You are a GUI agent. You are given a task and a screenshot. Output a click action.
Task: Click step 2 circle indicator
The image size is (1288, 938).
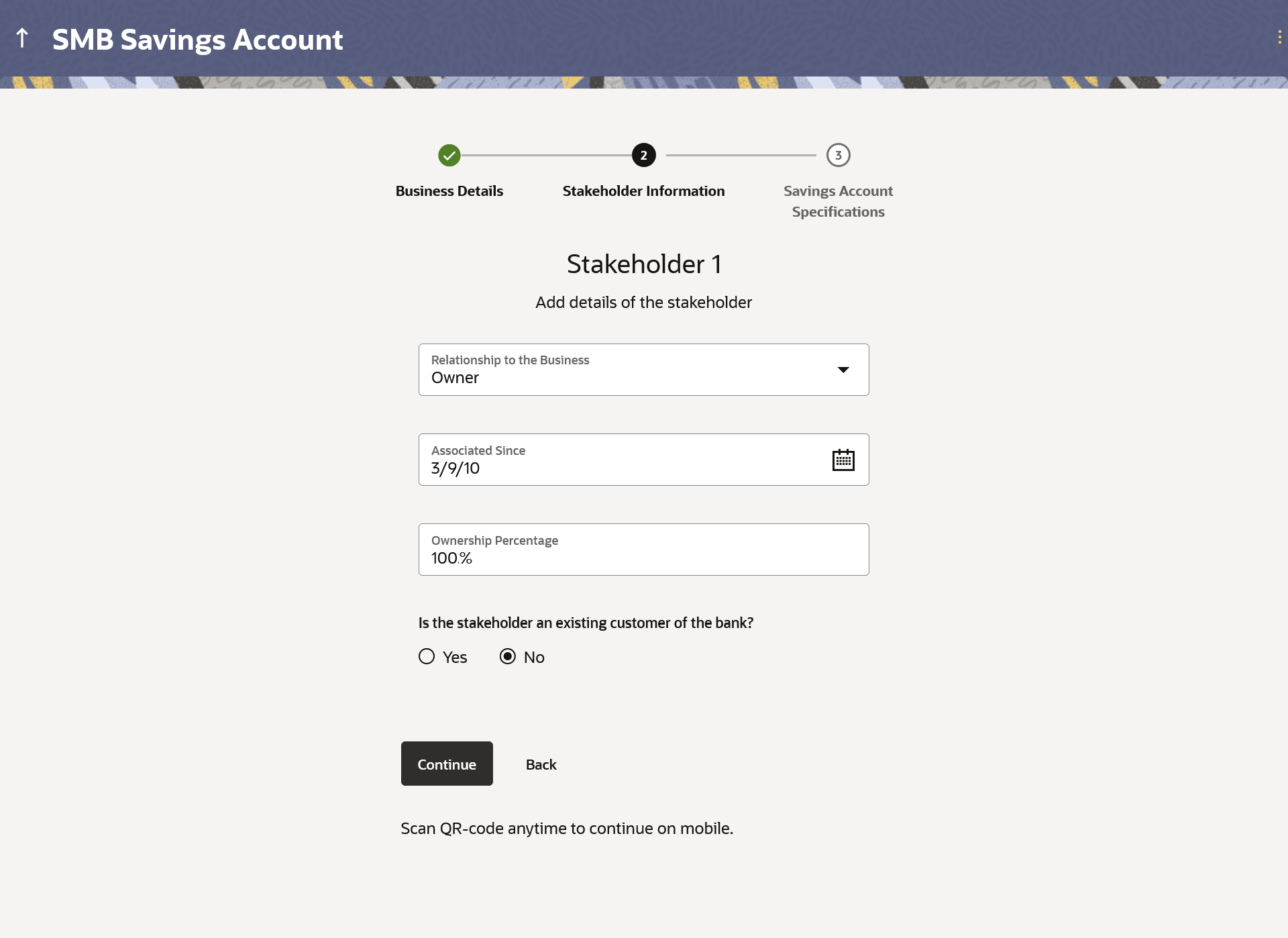[x=643, y=156]
